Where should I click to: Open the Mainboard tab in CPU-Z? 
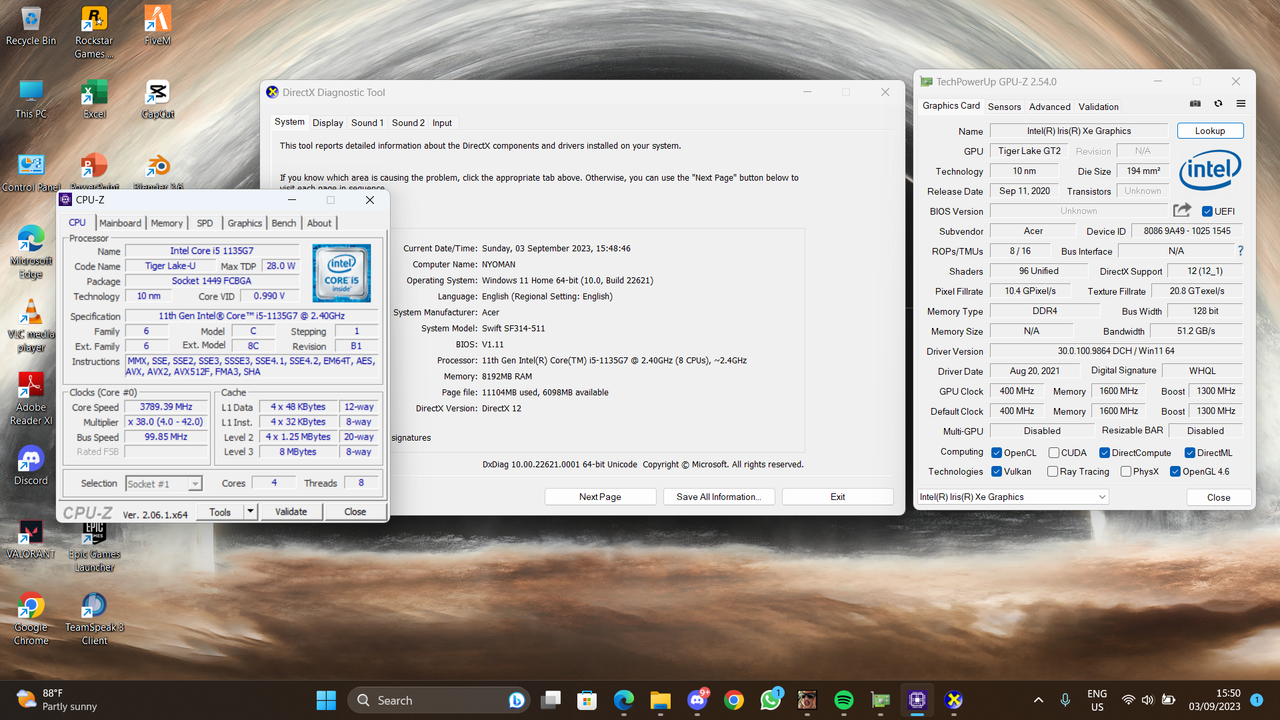click(x=120, y=223)
